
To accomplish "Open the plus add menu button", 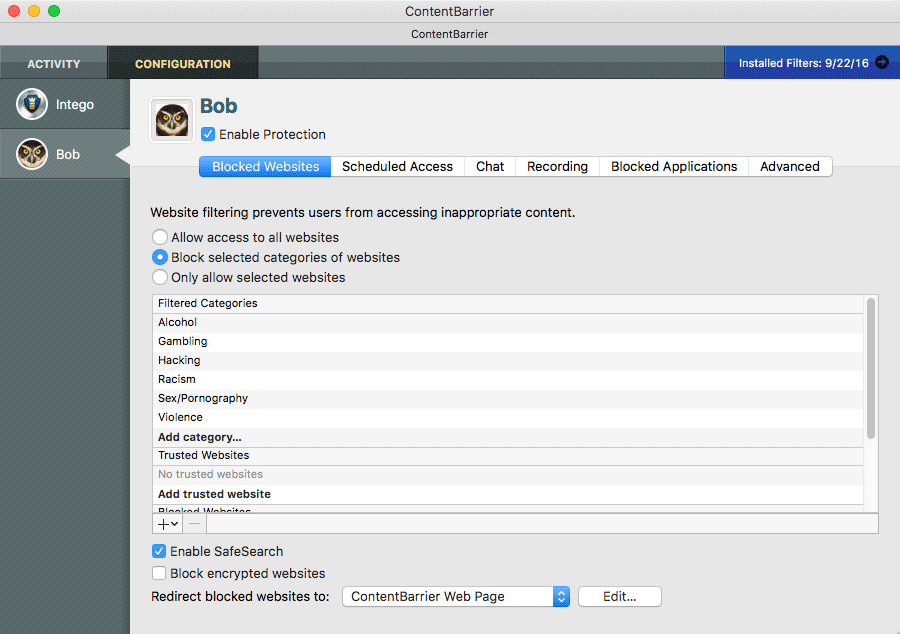I will coord(168,524).
